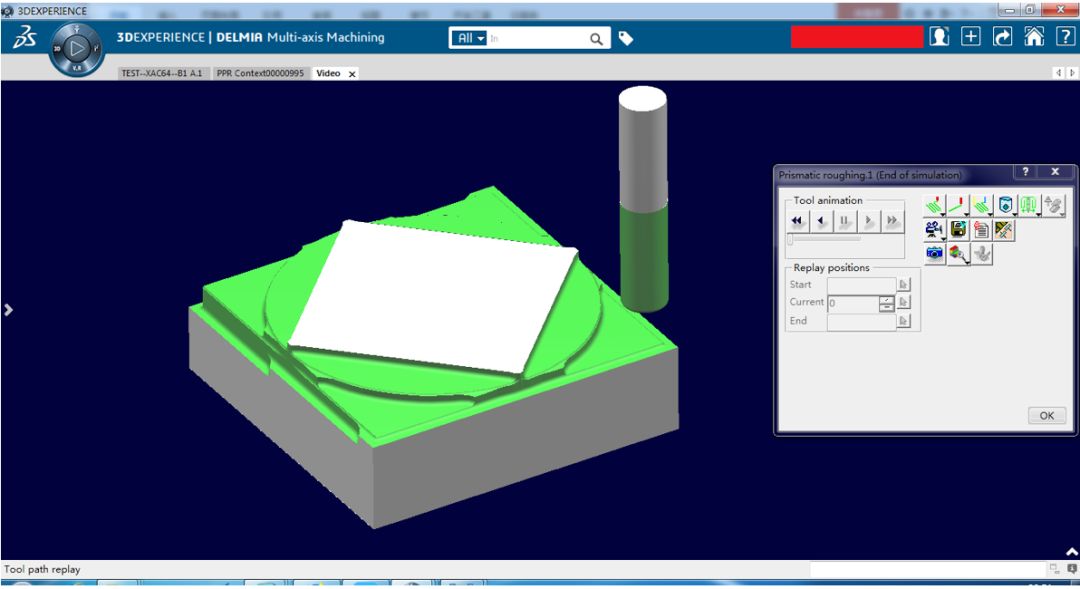Open the top bar help icon
This screenshot has height=589, width=1080.
(1065, 37)
